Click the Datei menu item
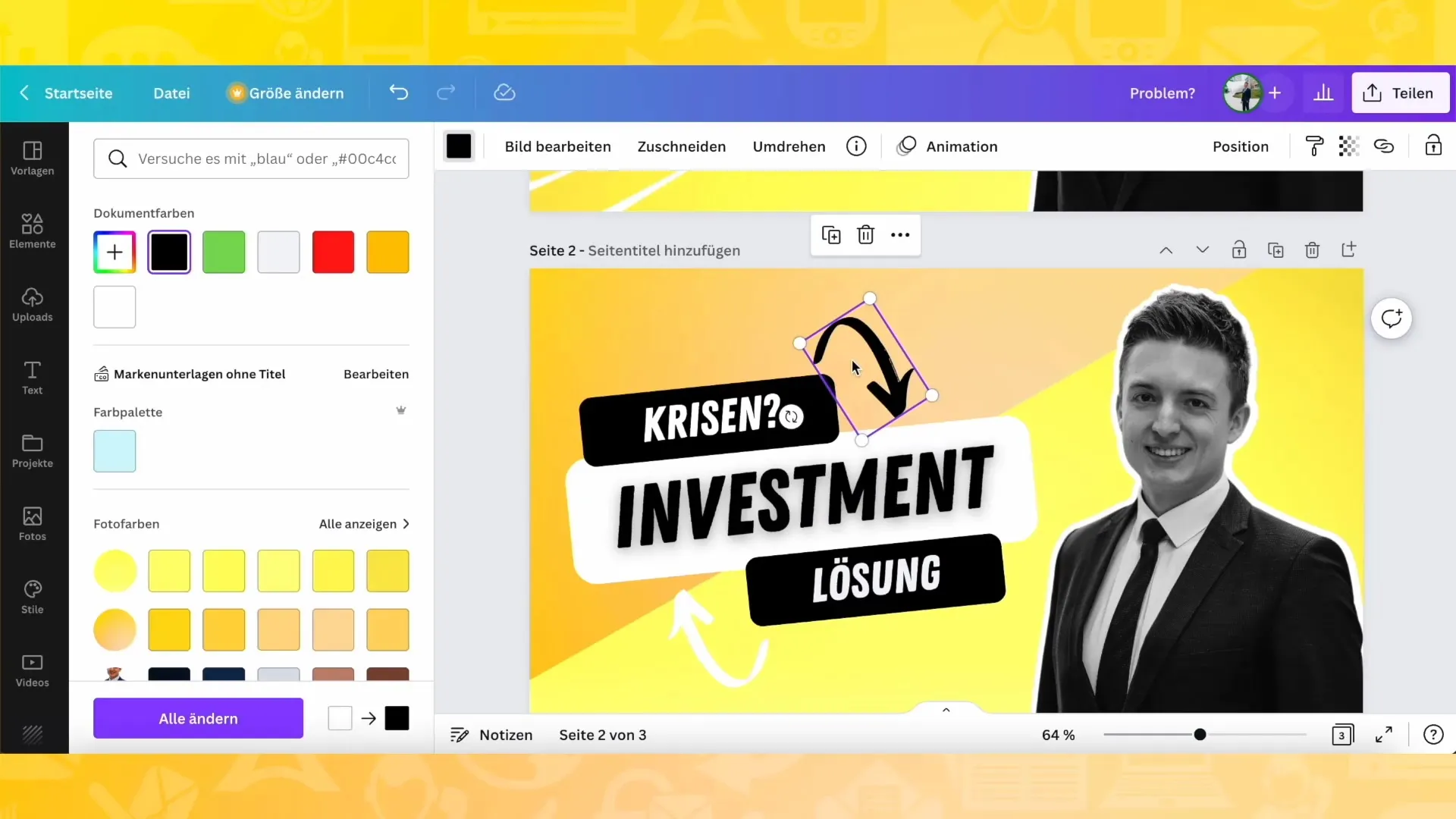 [172, 93]
